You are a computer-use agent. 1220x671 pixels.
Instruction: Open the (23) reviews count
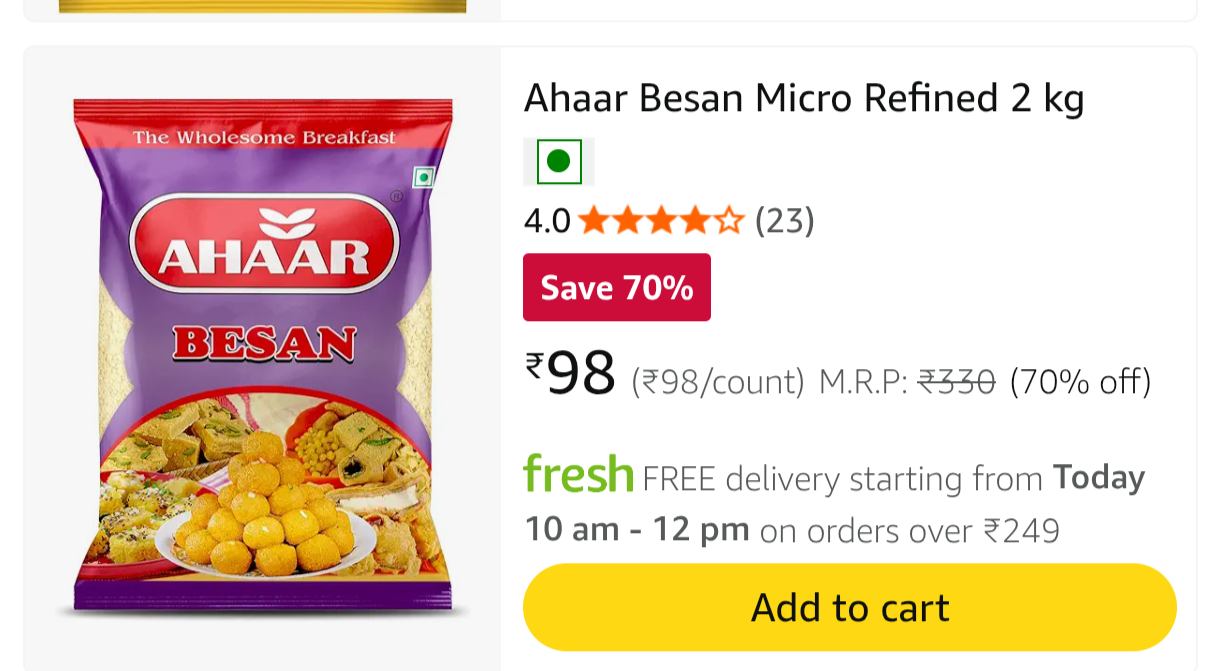(x=785, y=220)
